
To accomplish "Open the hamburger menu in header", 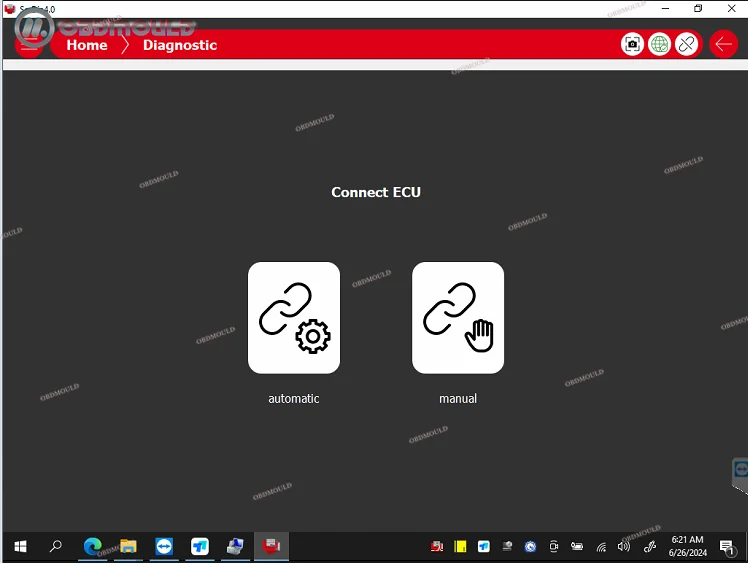I will 30,45.
